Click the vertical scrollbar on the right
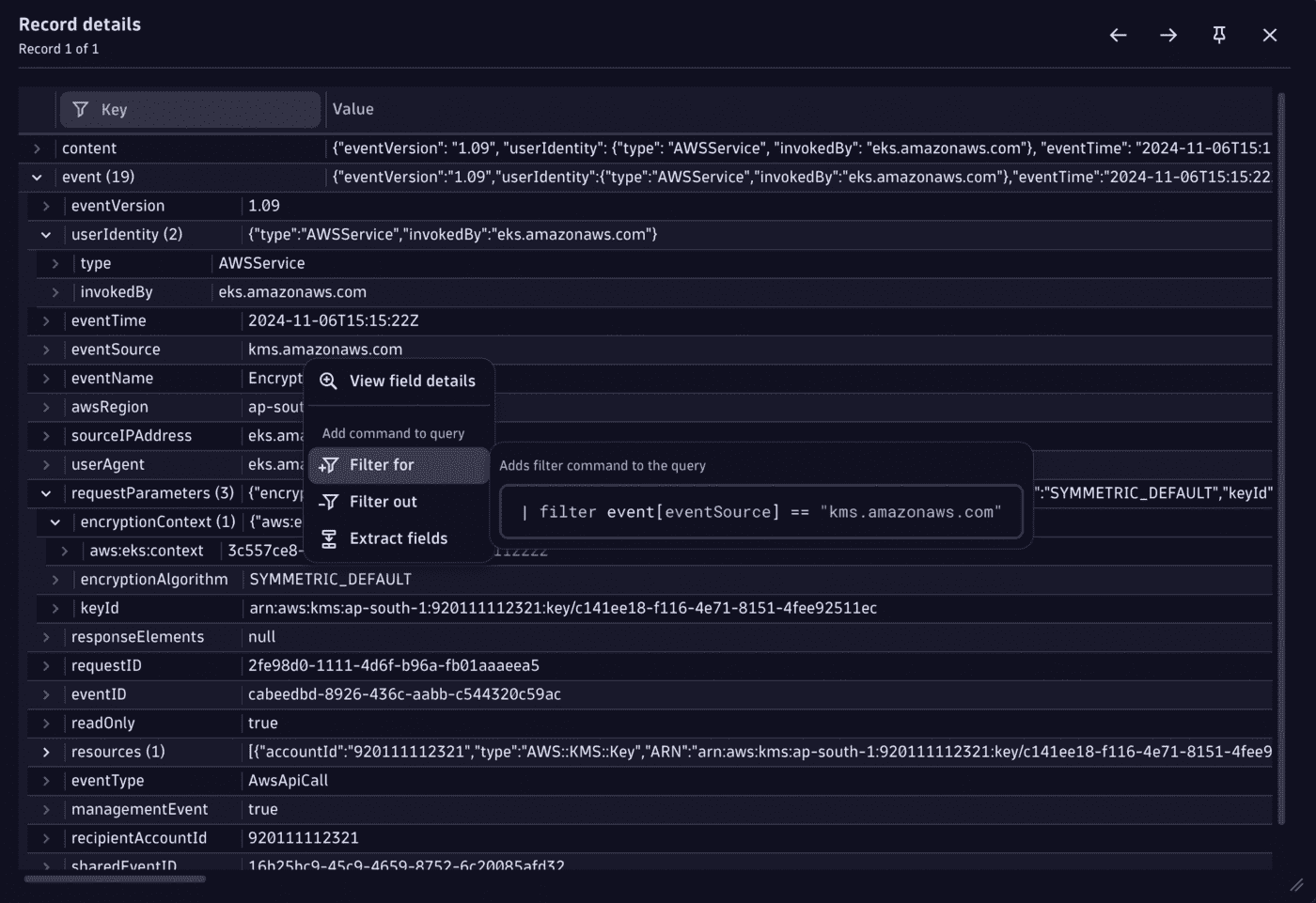1316x903 pixels. (x=1280, y=459)
